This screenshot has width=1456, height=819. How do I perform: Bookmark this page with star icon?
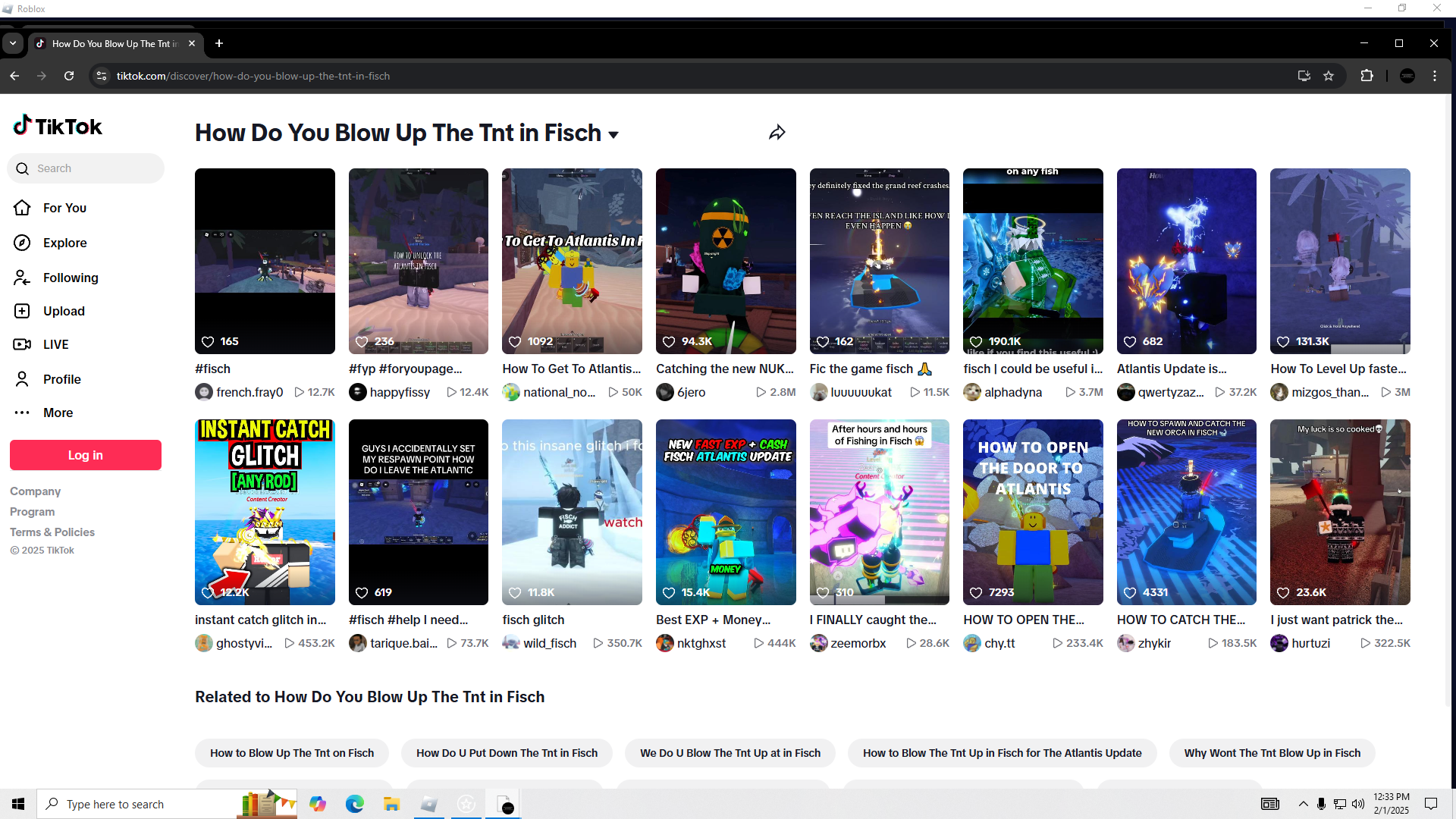click(x=1329, y=76)
